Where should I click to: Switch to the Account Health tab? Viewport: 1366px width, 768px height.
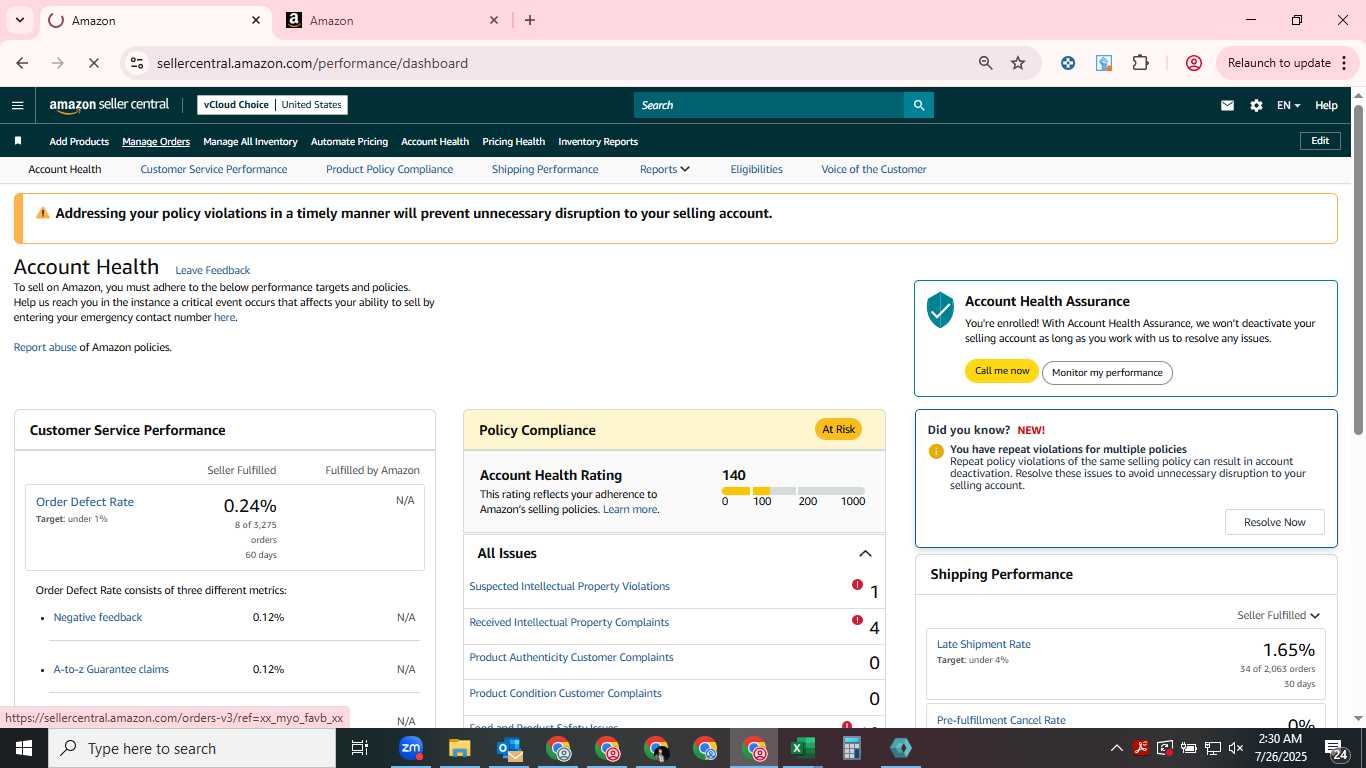(65, 169)
